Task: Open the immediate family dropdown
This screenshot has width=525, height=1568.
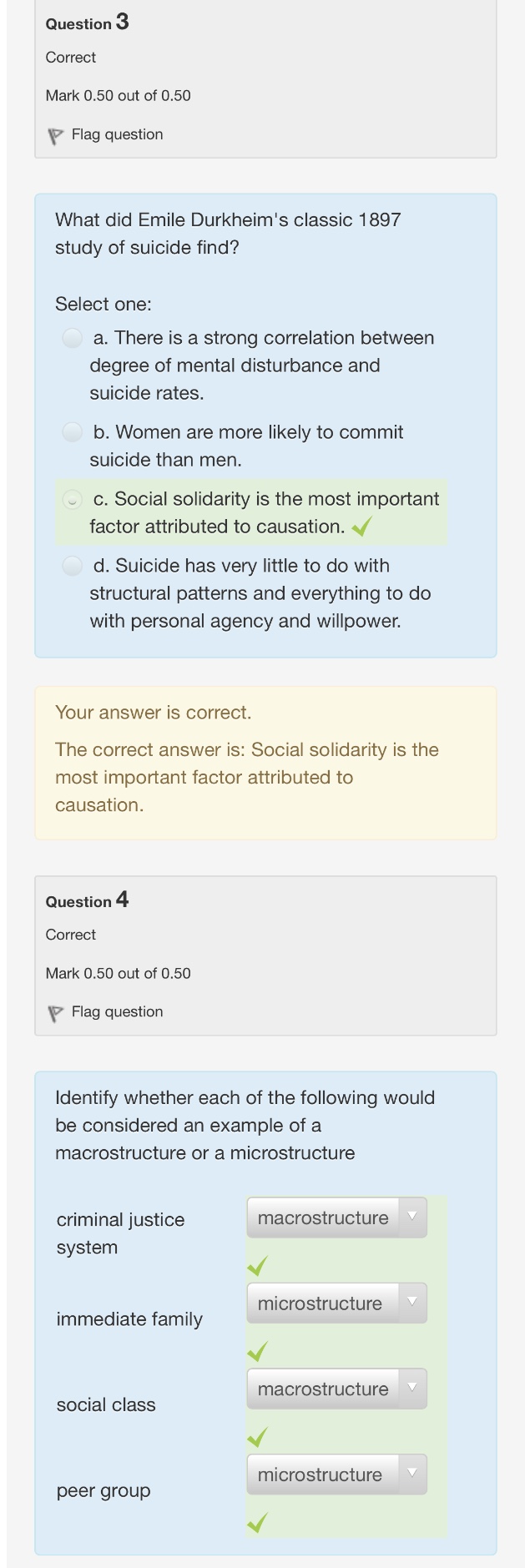Action: 336,1303
